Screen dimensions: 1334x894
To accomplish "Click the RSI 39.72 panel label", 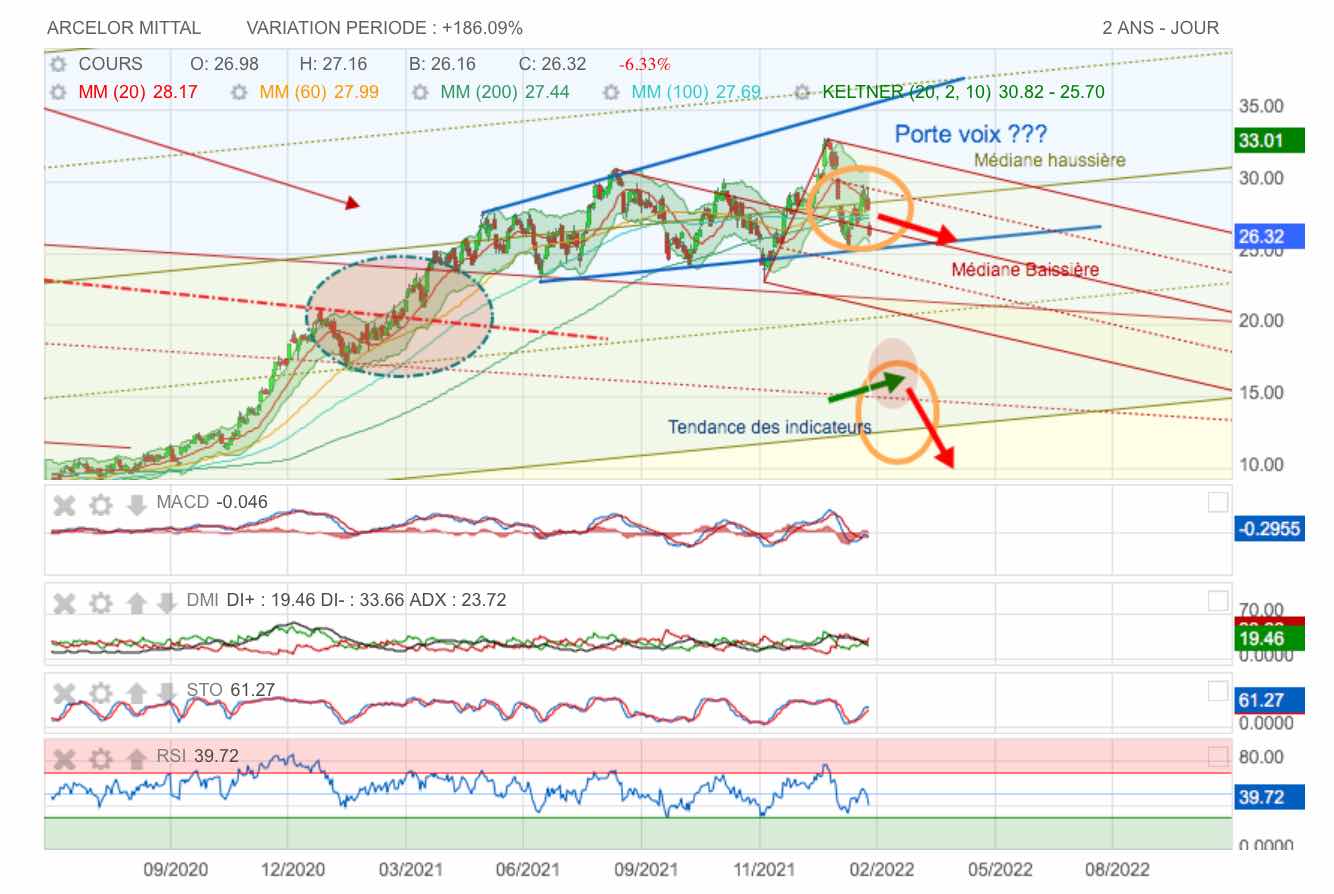I will [x=197, y=756].
